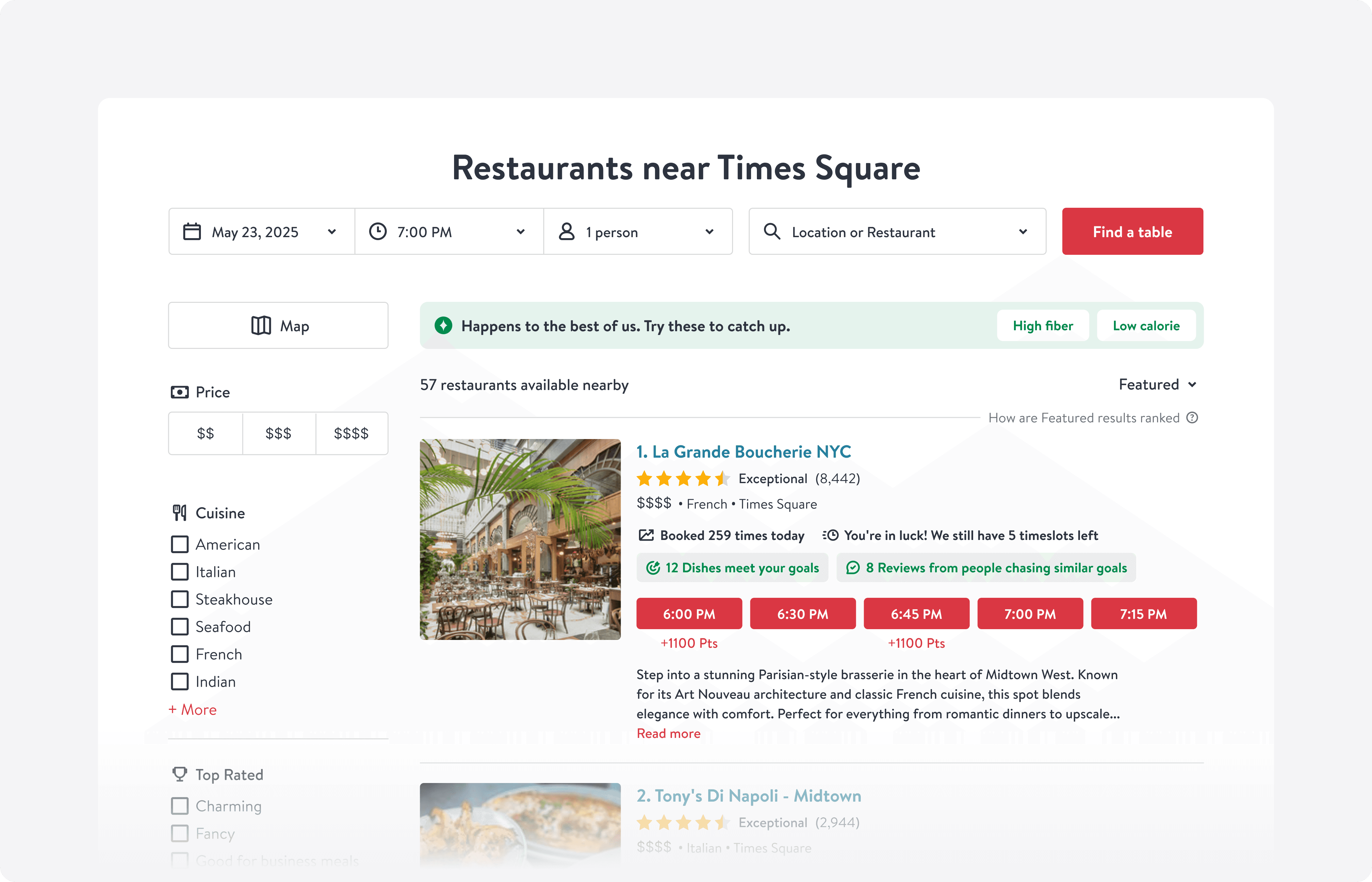Click the magnifying glass search icon
The image size is (1372, 882).
[x=772, y=231]
